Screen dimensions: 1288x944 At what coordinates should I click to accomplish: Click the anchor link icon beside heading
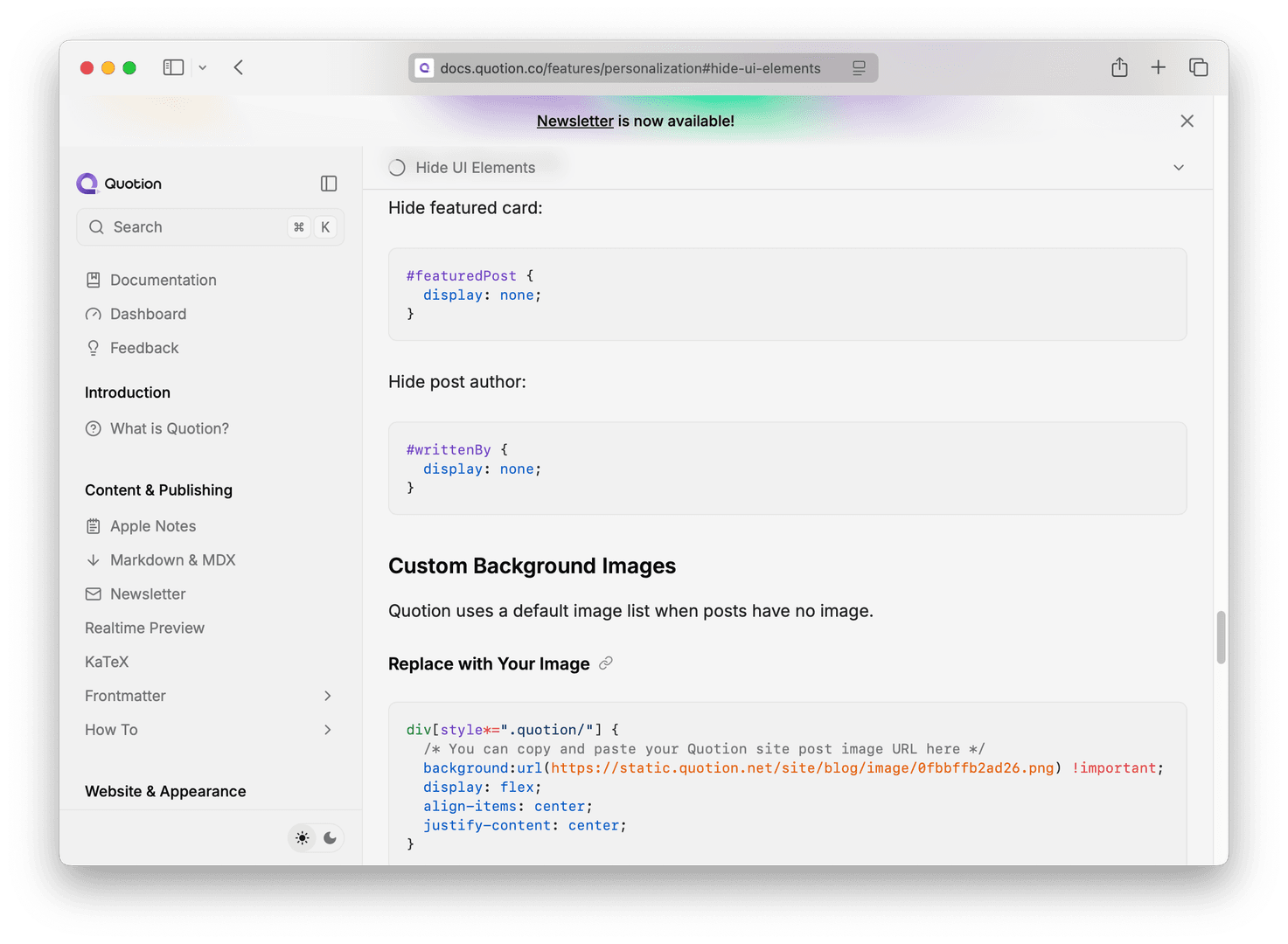pos(606,663)
